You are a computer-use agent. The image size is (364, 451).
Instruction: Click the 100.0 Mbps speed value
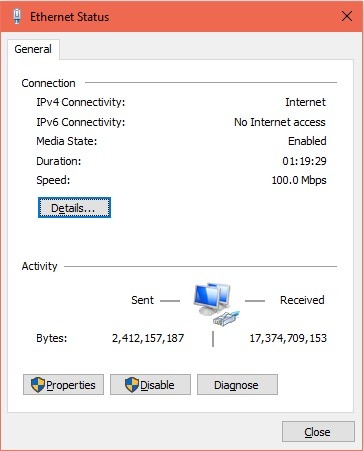(299, 180)
